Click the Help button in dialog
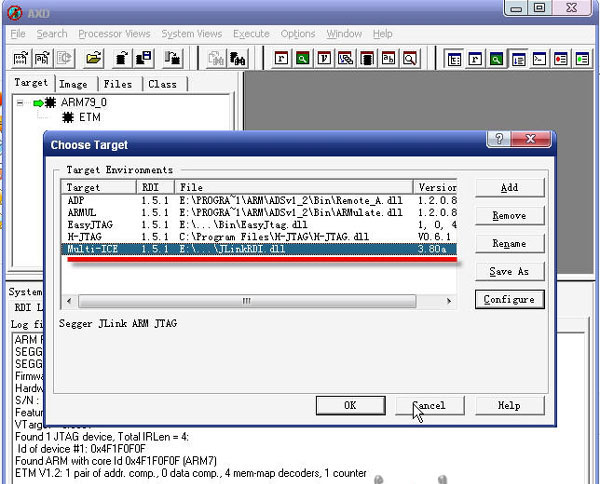This screenshot has height=484, width=600. point(509,405)
